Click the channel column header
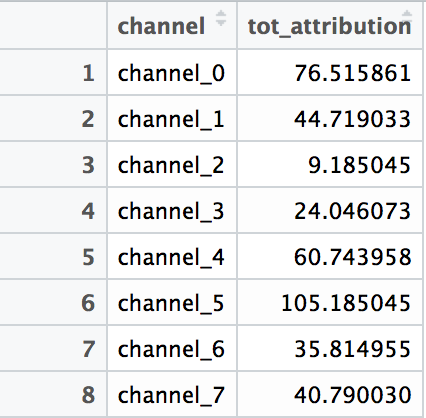426x418 pixels. pyautogui.click(x=172, y=25)
